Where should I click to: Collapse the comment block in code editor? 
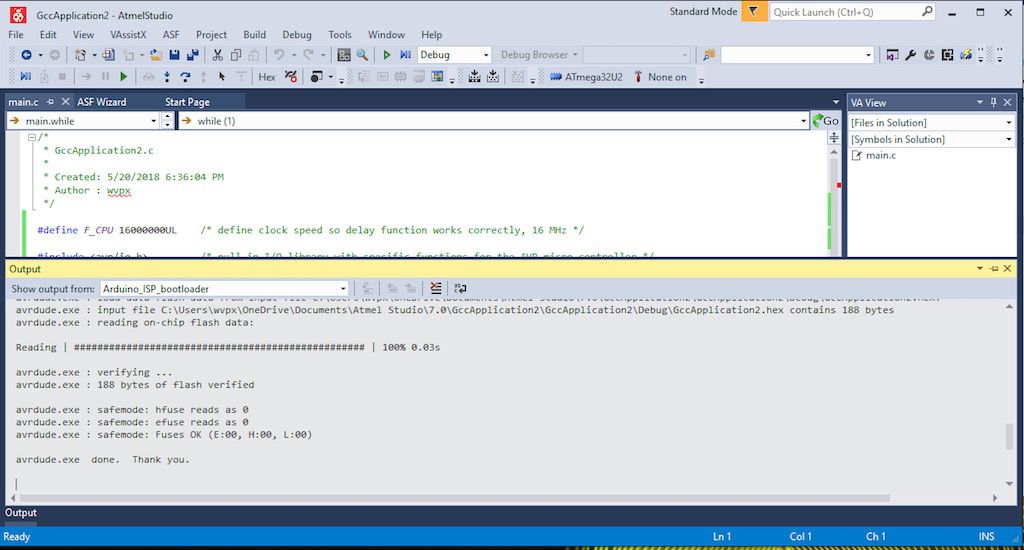click(x=31, y=137)
